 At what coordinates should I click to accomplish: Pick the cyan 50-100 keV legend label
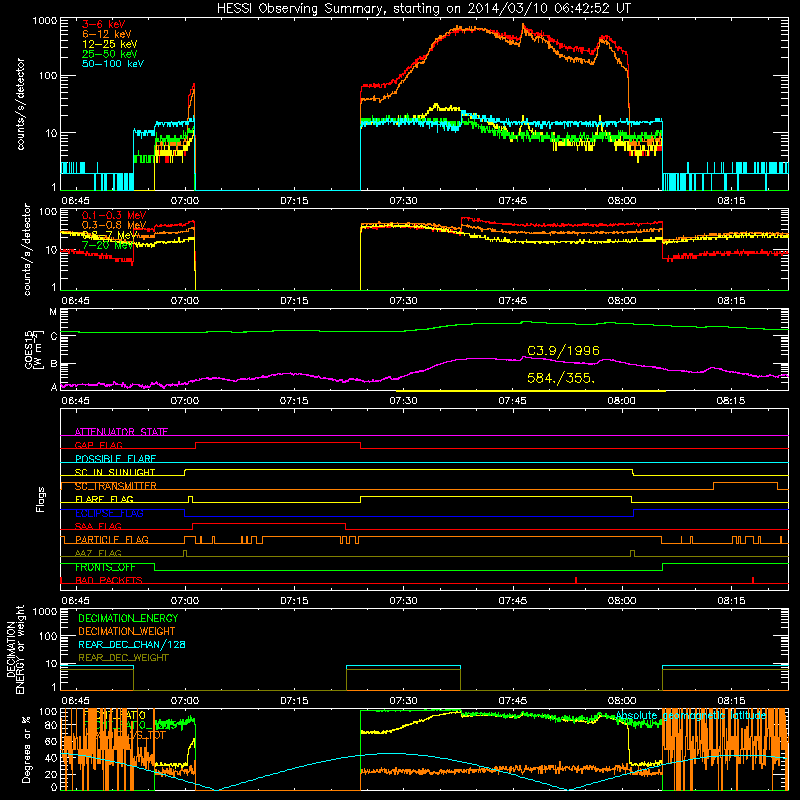pos(113,64)
